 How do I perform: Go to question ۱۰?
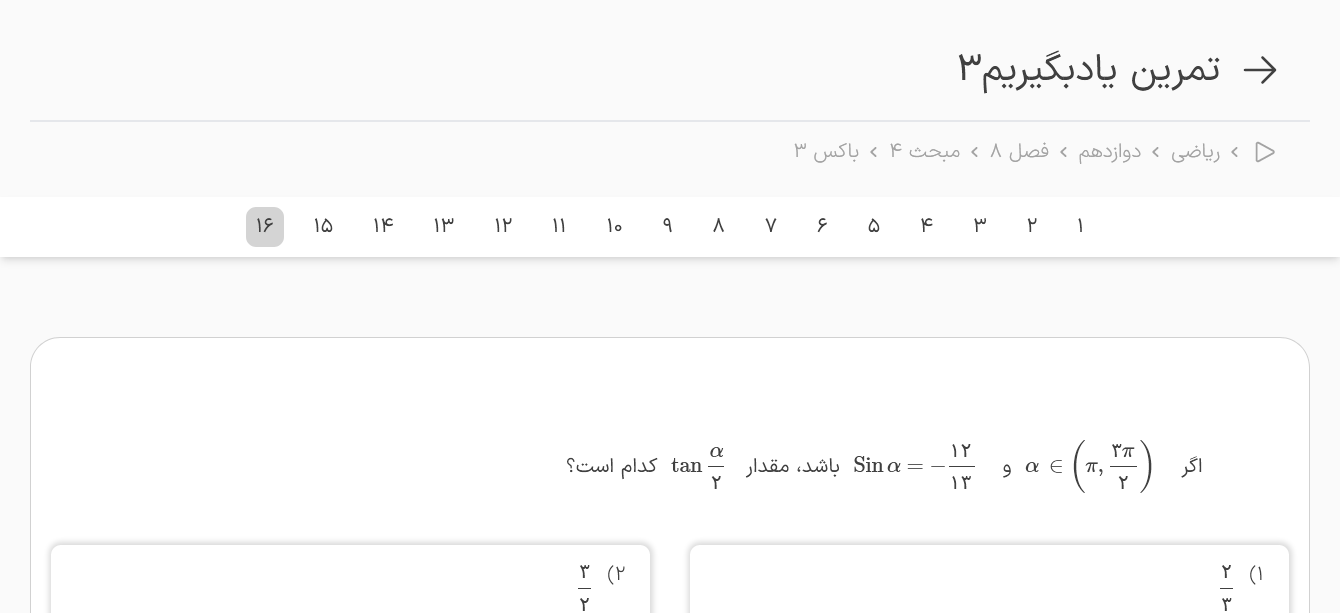[x=614, y=227]
